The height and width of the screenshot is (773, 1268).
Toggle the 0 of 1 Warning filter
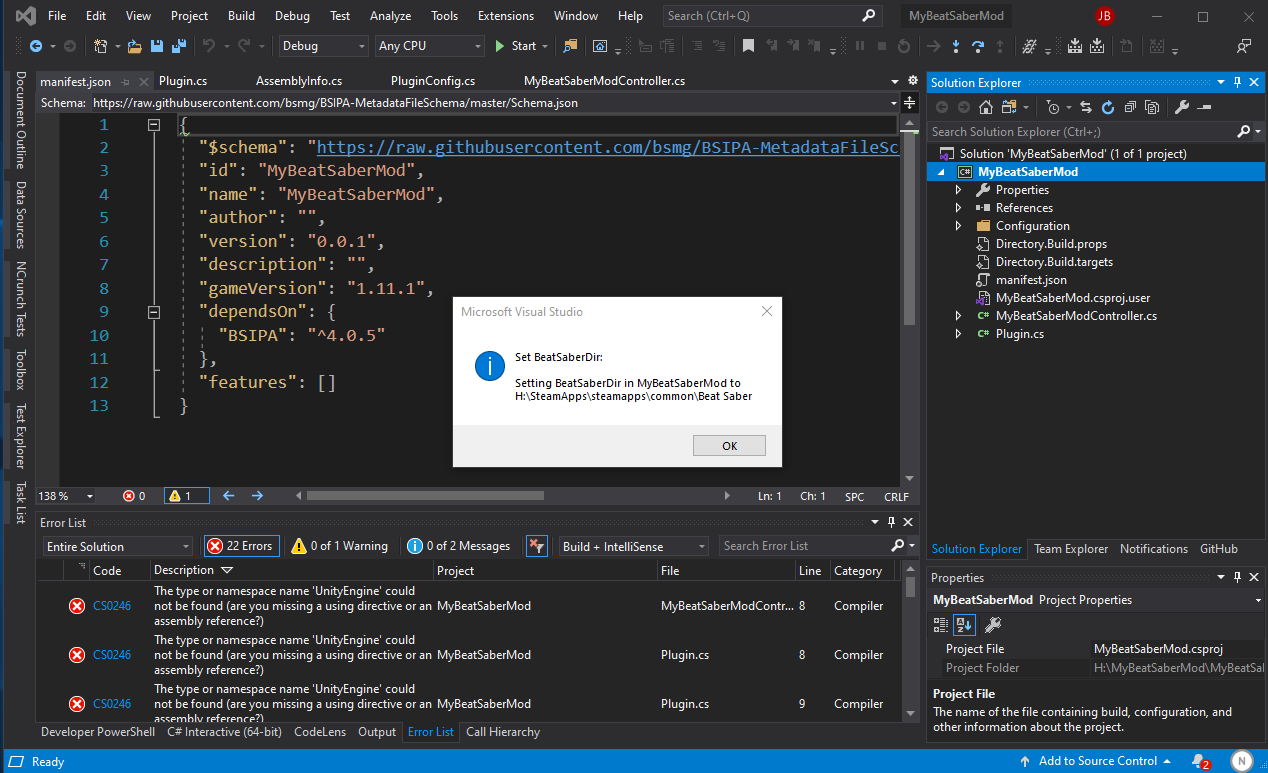pyautogui.click(x=339, y=546)
